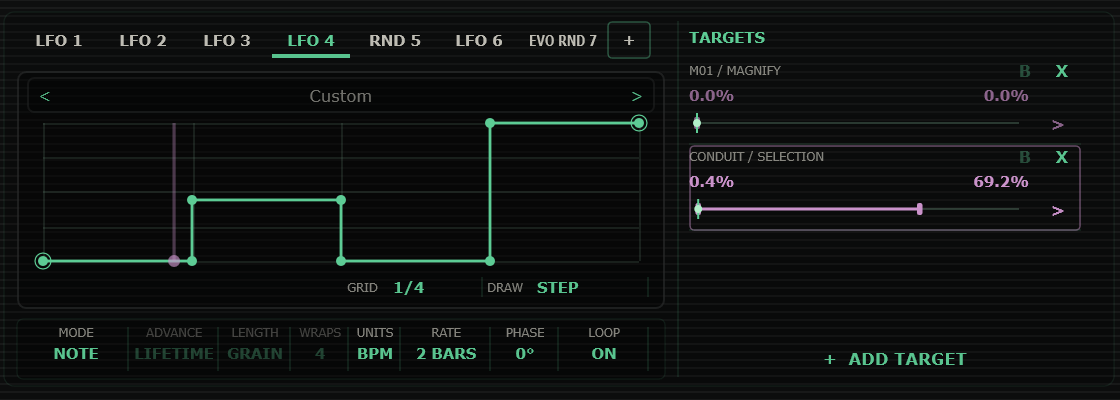
Task: Click M01 / MAGNIFY slider handle
Action: [697, 124]
